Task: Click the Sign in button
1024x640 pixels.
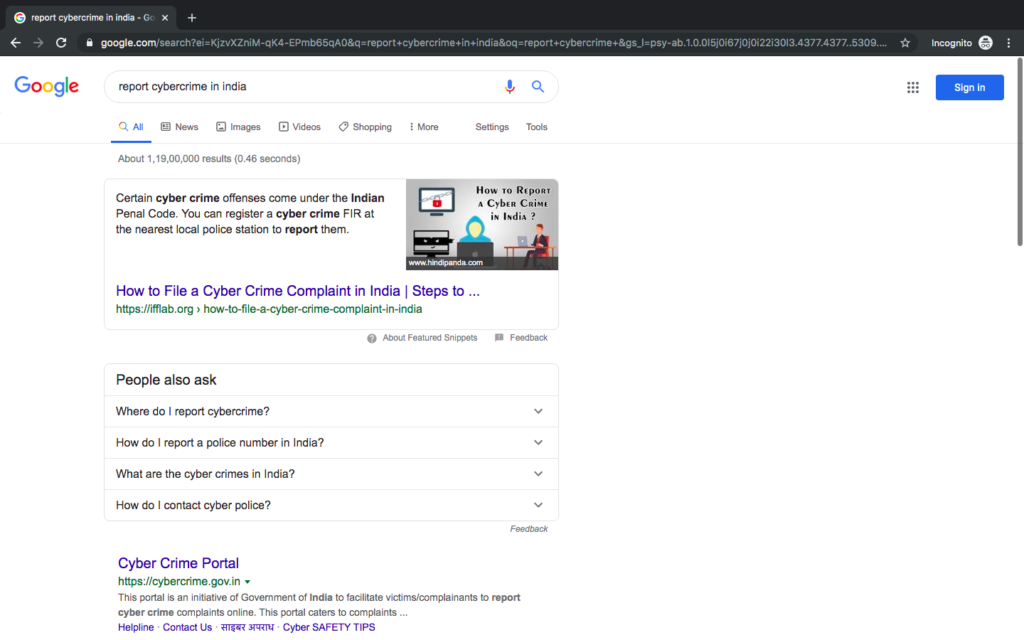Action: [969, 88]
